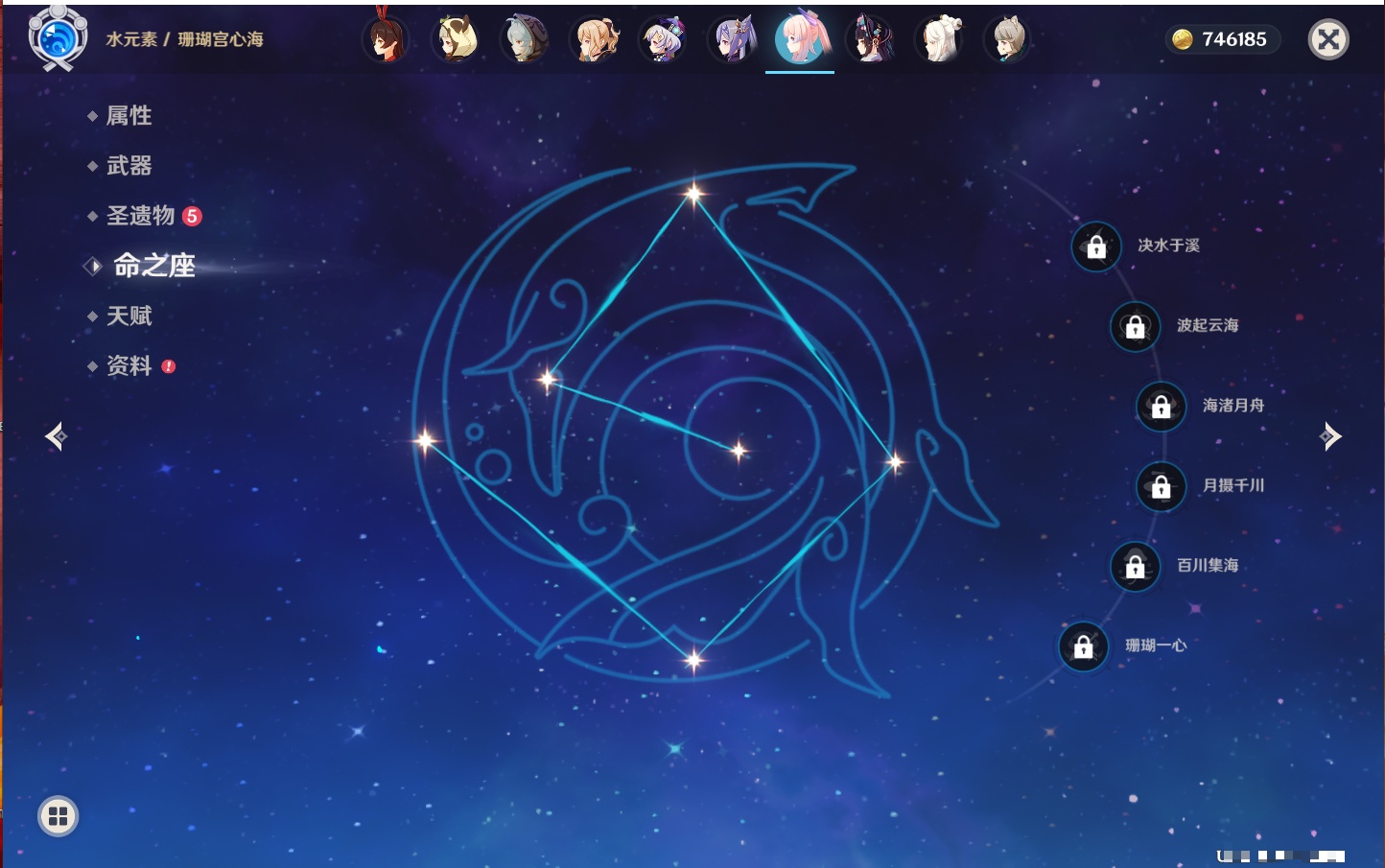The width and height of the screenshot is (1385, 868).
Task: Open the locked 月摄千川 constellation icon
Action: tap(1162, 487)
